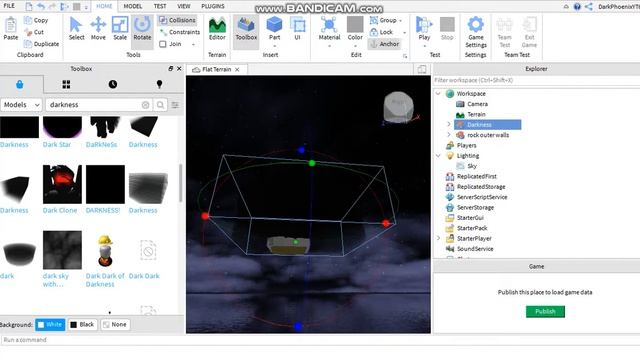This screenshot has height=360, width=640.
Task: Open the FILE menu
Action: [x=9, y=6]
